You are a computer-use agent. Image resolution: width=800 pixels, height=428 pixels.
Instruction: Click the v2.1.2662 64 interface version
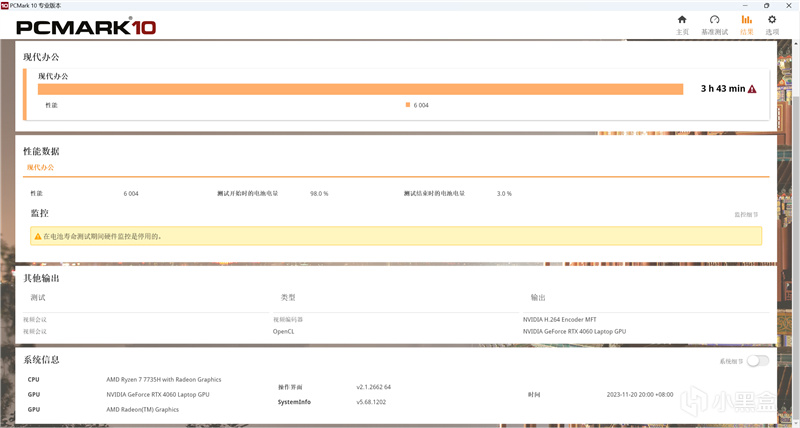373,387
